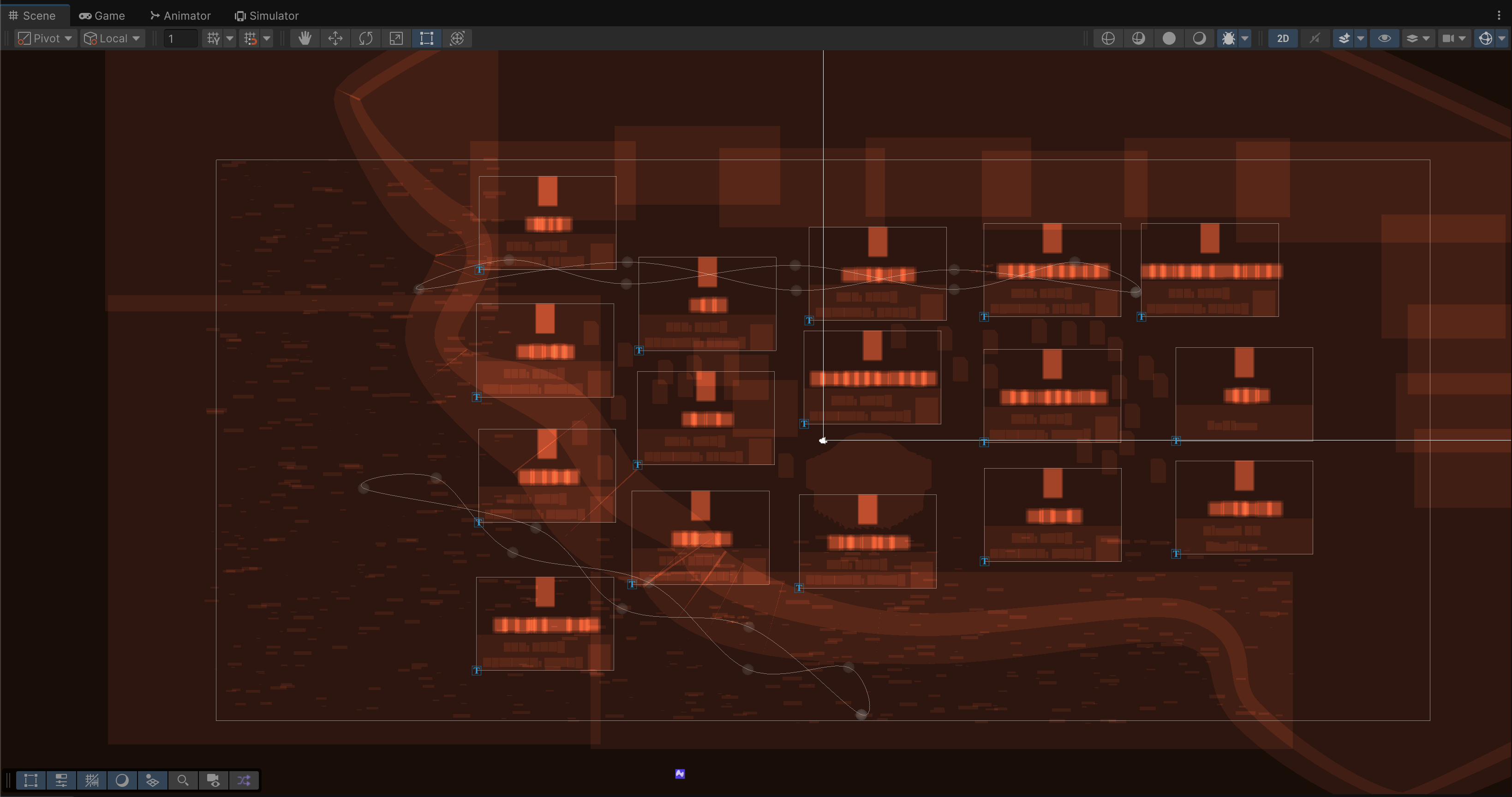Expand the scene camera settings dropdown
The width and height of the screenshot is (1512, 797).
click(1462, 39)
